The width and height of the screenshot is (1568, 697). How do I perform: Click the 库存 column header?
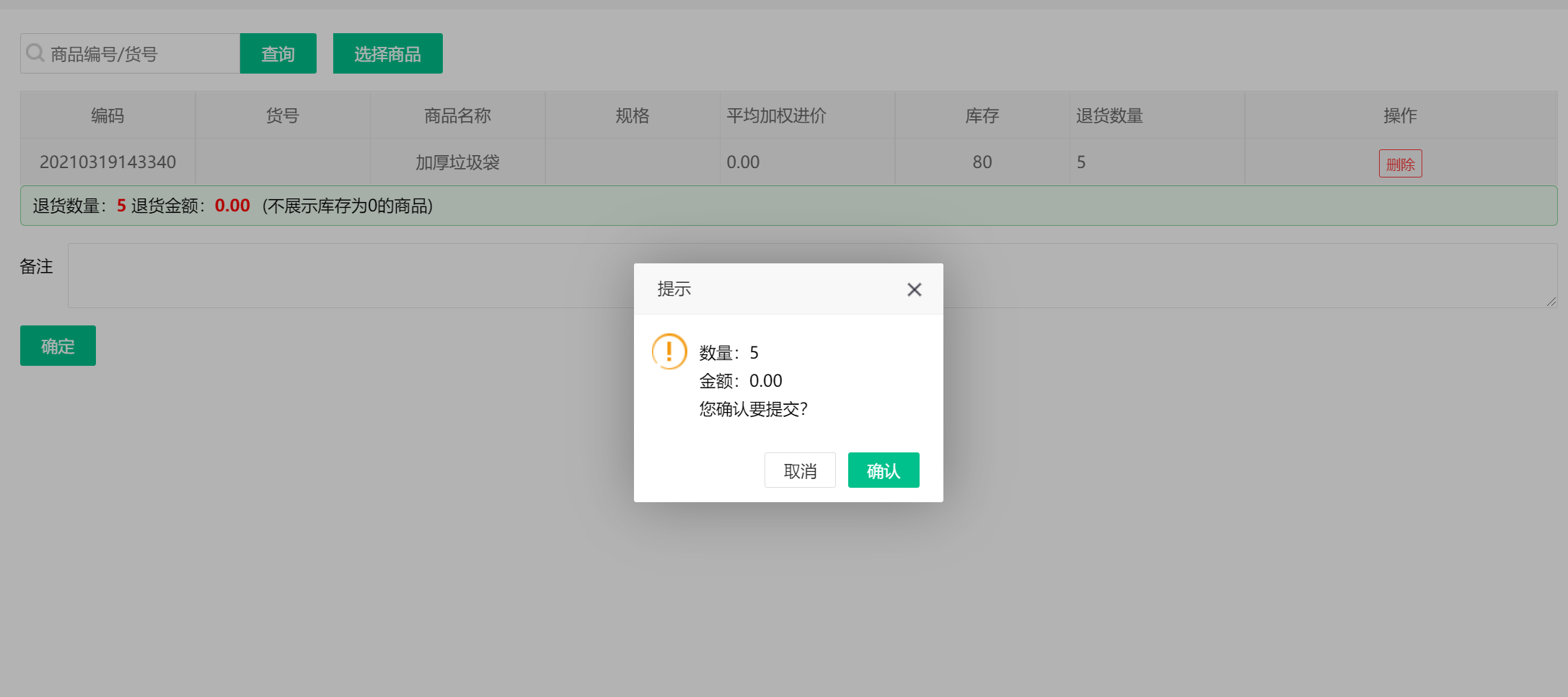coord(982,115)
